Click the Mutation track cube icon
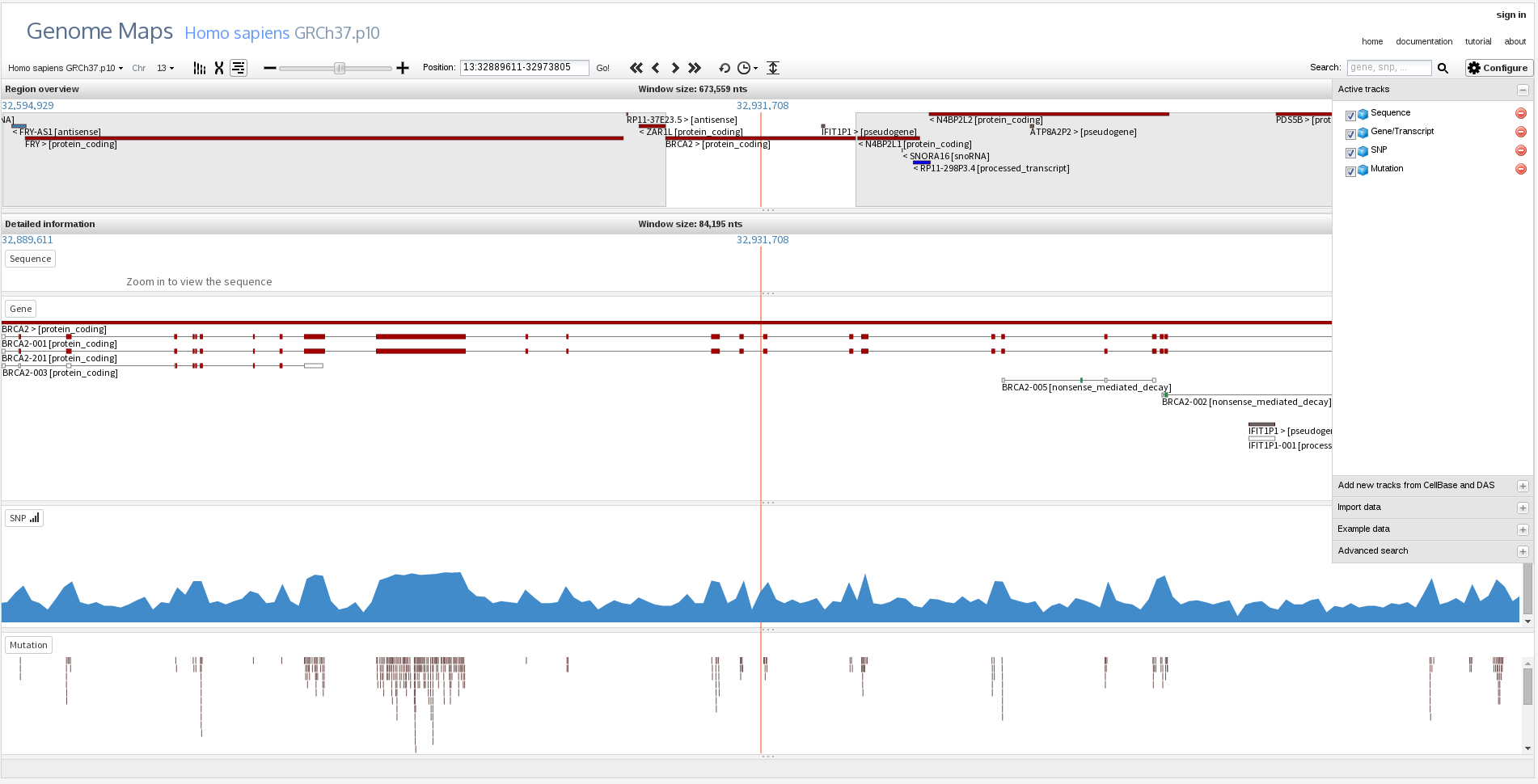Viewport: 1538px width, 784px height. pyautogui.click(x=1363, y=170)
